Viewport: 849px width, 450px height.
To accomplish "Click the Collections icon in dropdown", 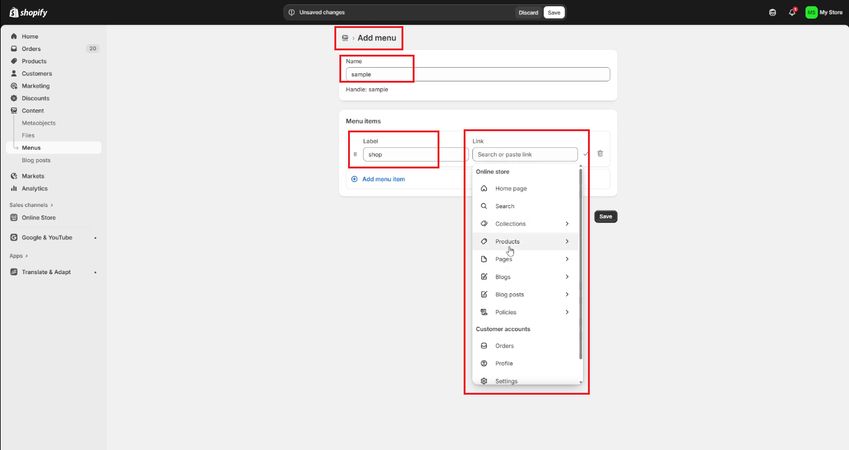I will [x=484, y=224].
